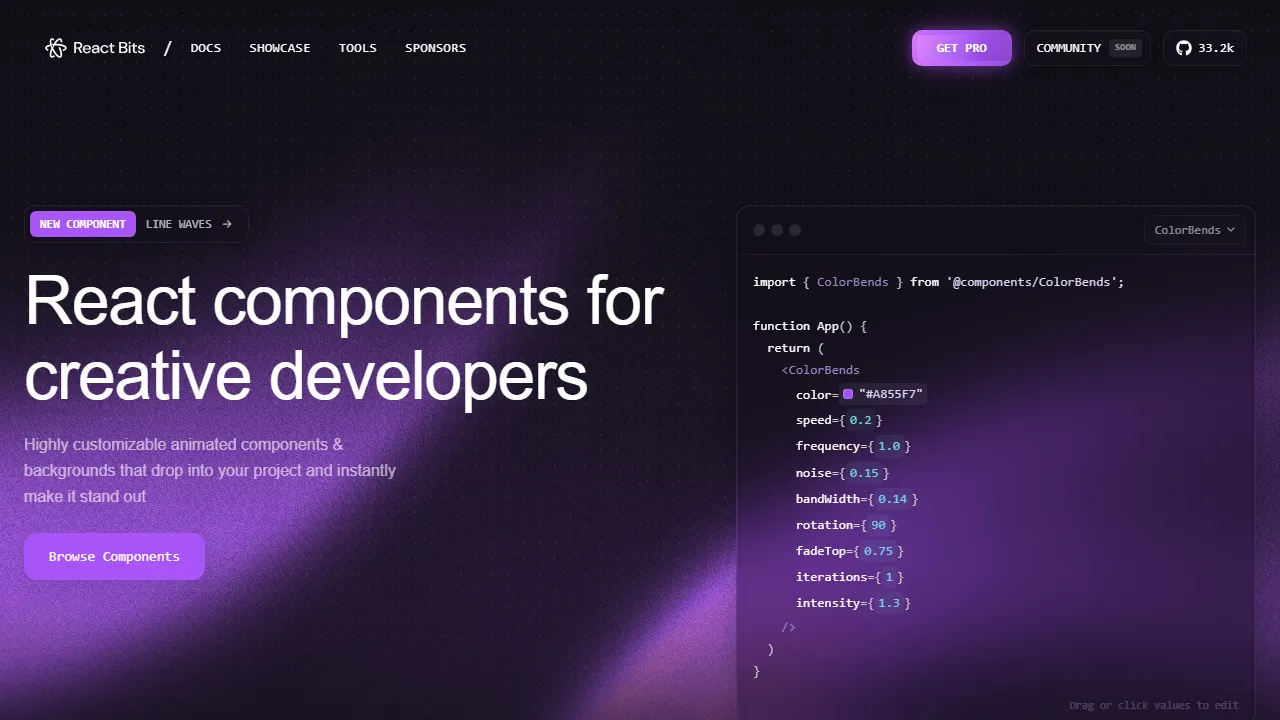Open the DOCS menu item
The height and width of the screenshot is (720, 1280).
(206, 48)
